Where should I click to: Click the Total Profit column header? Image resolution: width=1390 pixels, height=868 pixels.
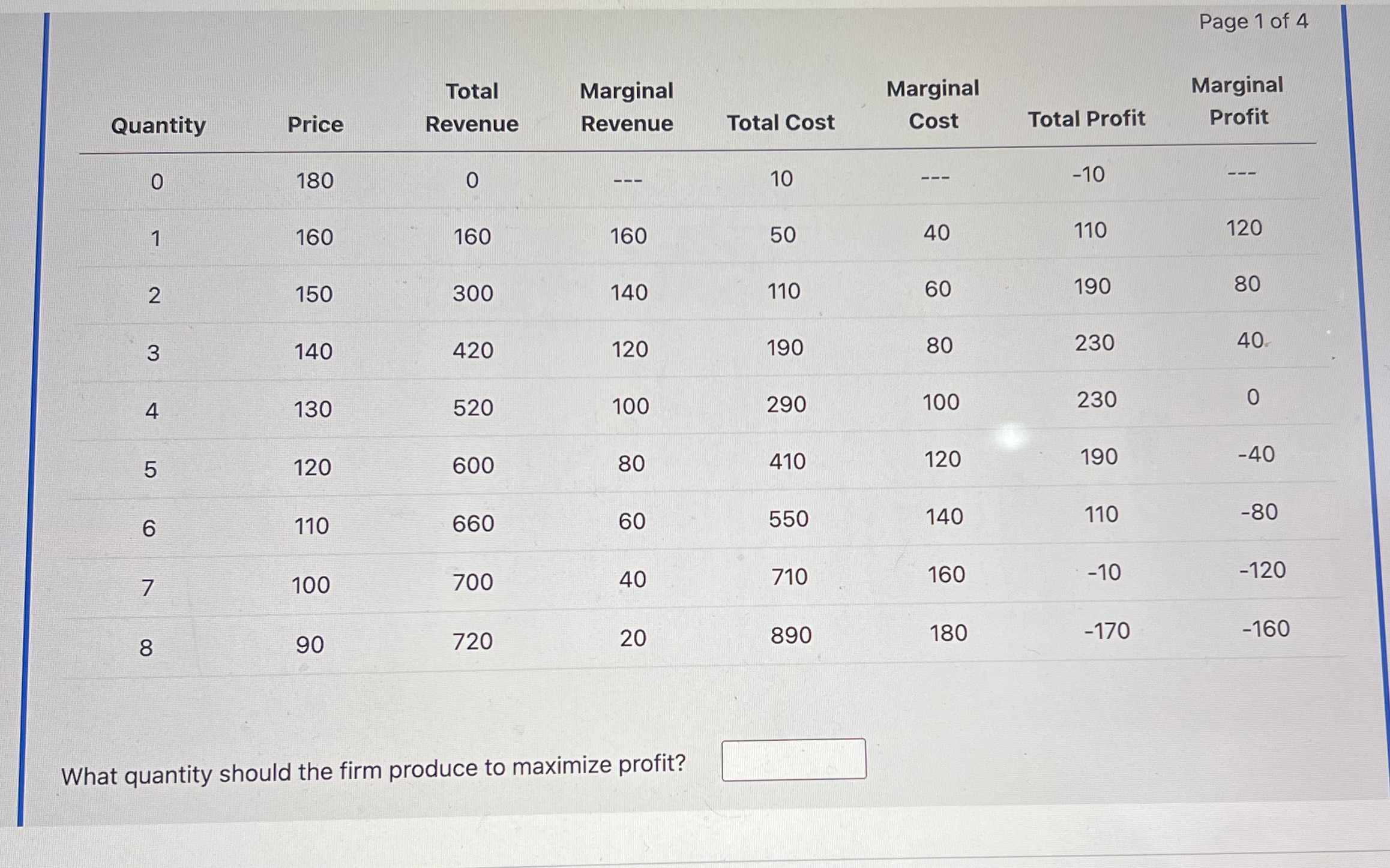tap(1086, 119)
